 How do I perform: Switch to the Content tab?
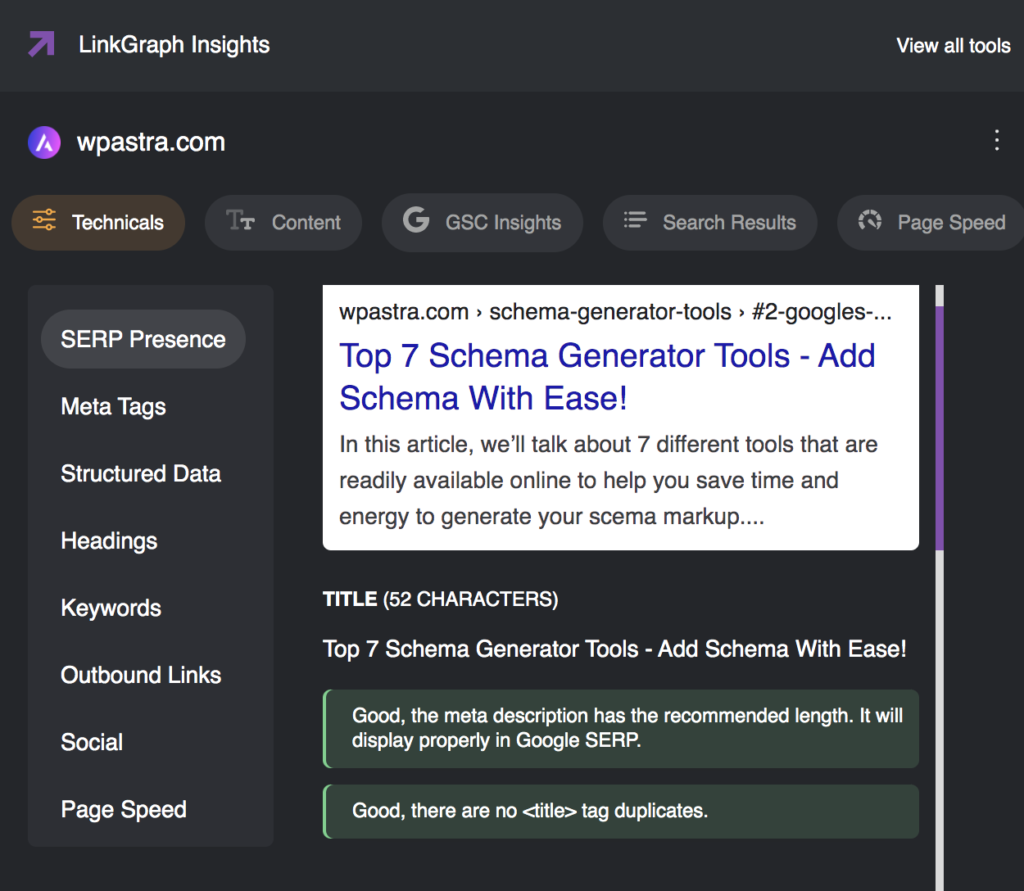pos(283,222)
